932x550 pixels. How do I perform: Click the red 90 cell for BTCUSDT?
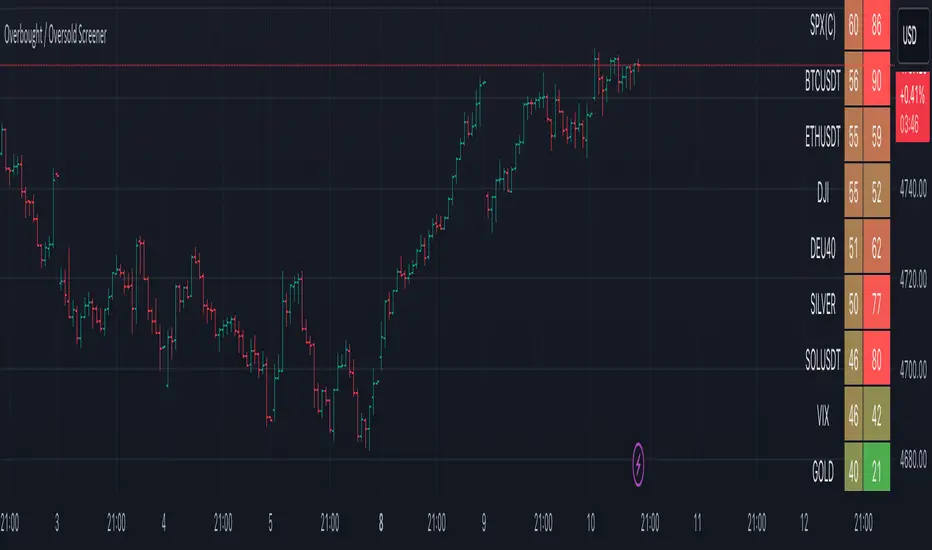(877, 84)
